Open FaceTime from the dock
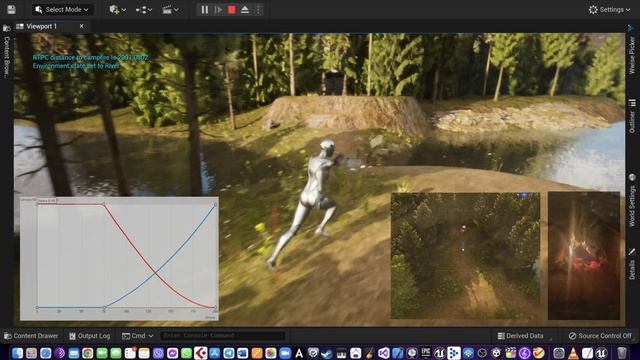Image resolution: width=640 pixels, height=360 pixels. pyautogui.click(x=102, y=353)
